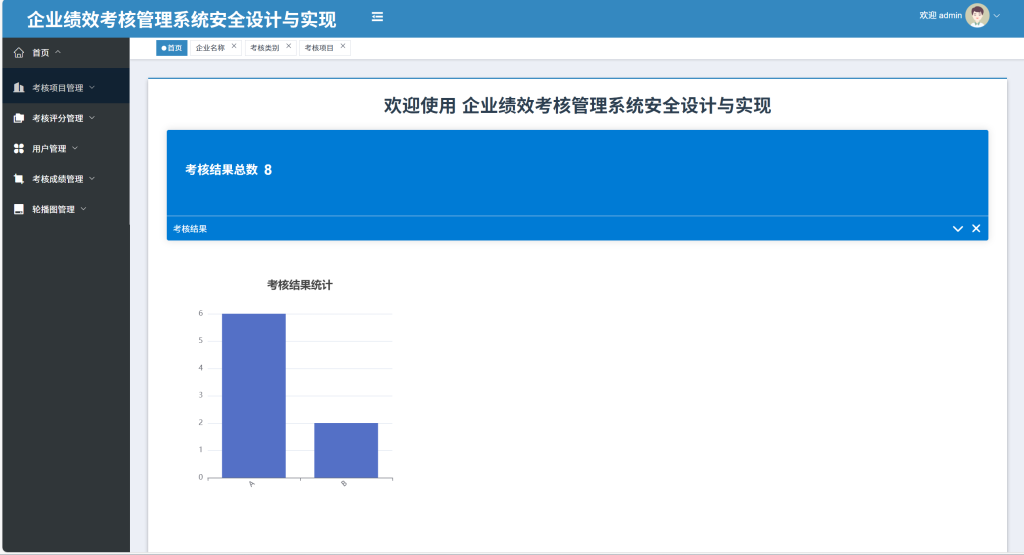This screenshot has height=555, width=1024.
Task: Expand the 考核评分管理 chevron
Action: click(x=92, y=118)
